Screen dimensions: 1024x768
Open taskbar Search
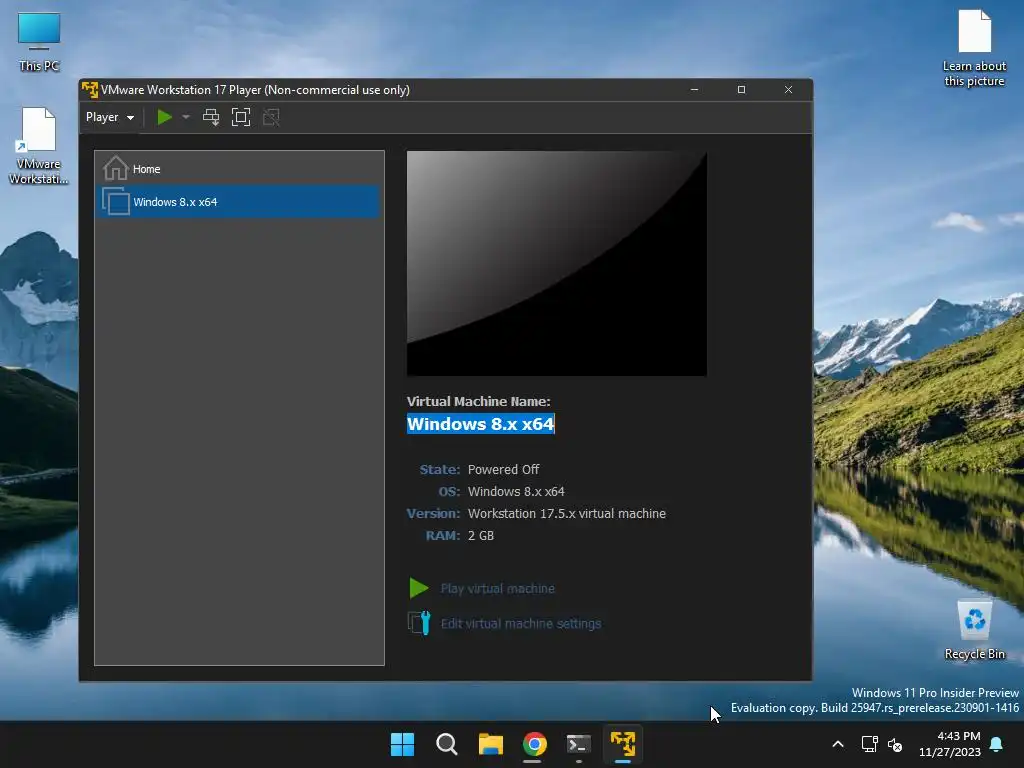(447, 744)
